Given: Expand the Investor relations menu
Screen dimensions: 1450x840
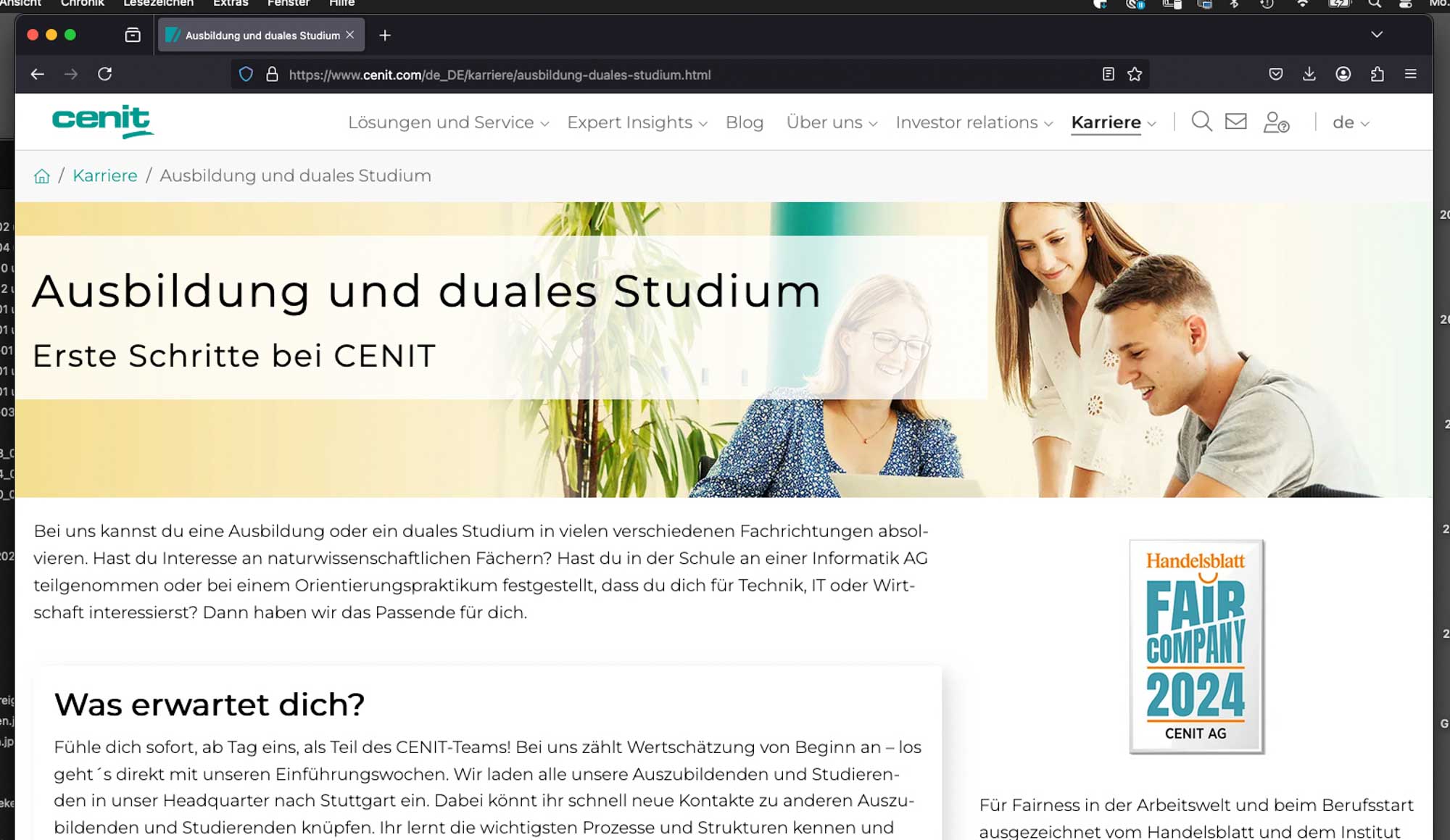Looking at the screenshot, I should pos(974,122).
